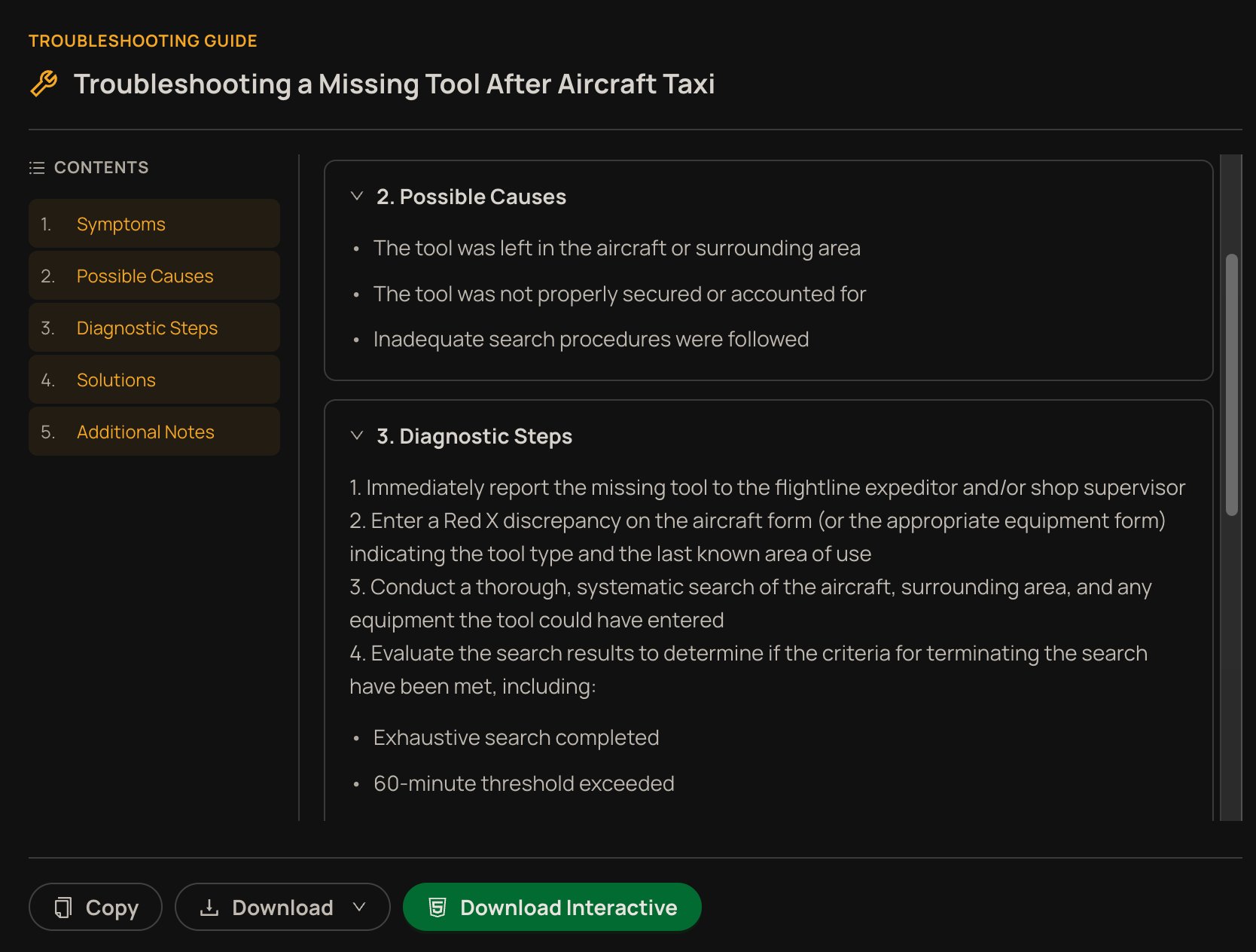Click the vertical scrollbar thumb
The image size is (1256, 952).
pyautogui.click(x=1232, y=385)
